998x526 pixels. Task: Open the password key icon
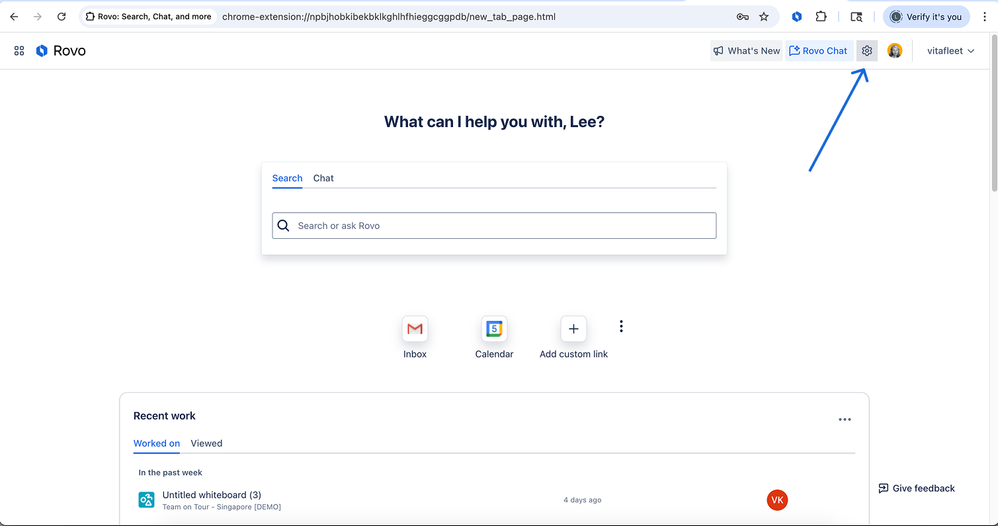coord(742,17)
